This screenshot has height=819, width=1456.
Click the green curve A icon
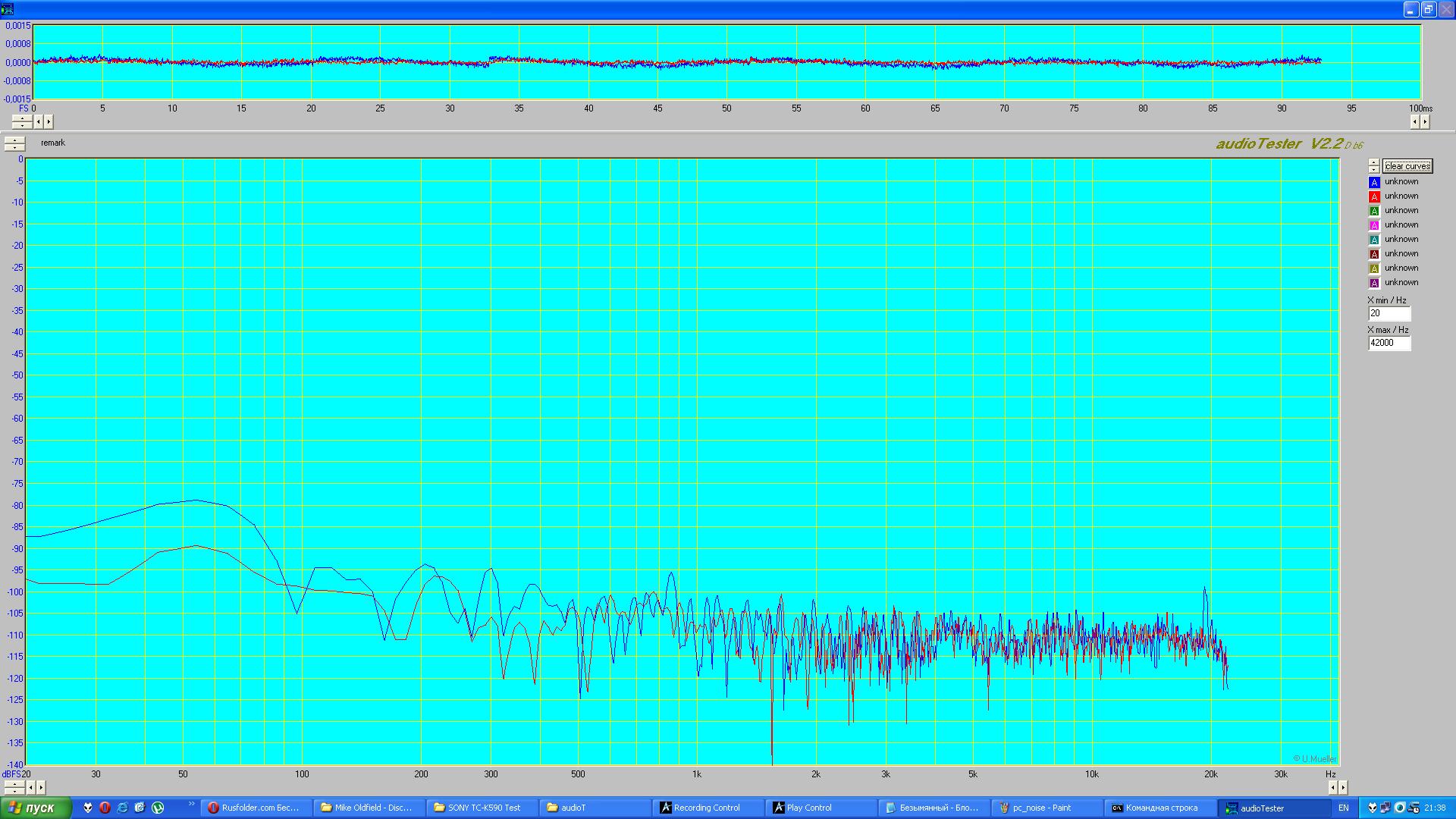click(x=1373, y=211)
